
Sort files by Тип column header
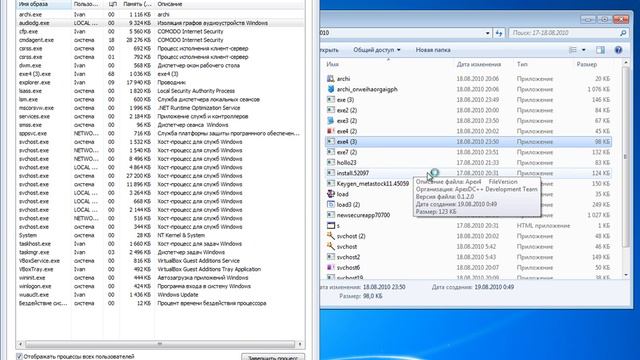click(543, 64)
